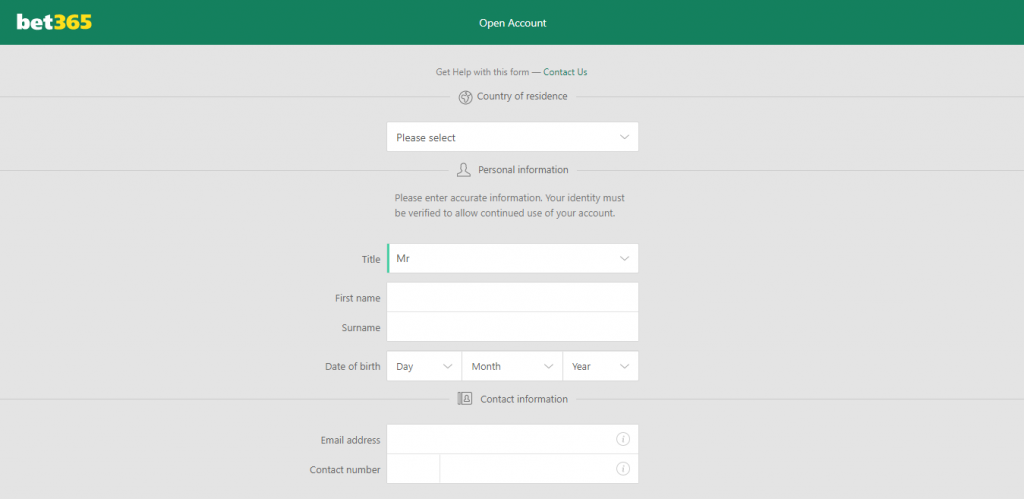Viewport: 1024px width, 499px height.
Task: Open the Year dropdown for date of birth
Action: (x=601, y=366)
